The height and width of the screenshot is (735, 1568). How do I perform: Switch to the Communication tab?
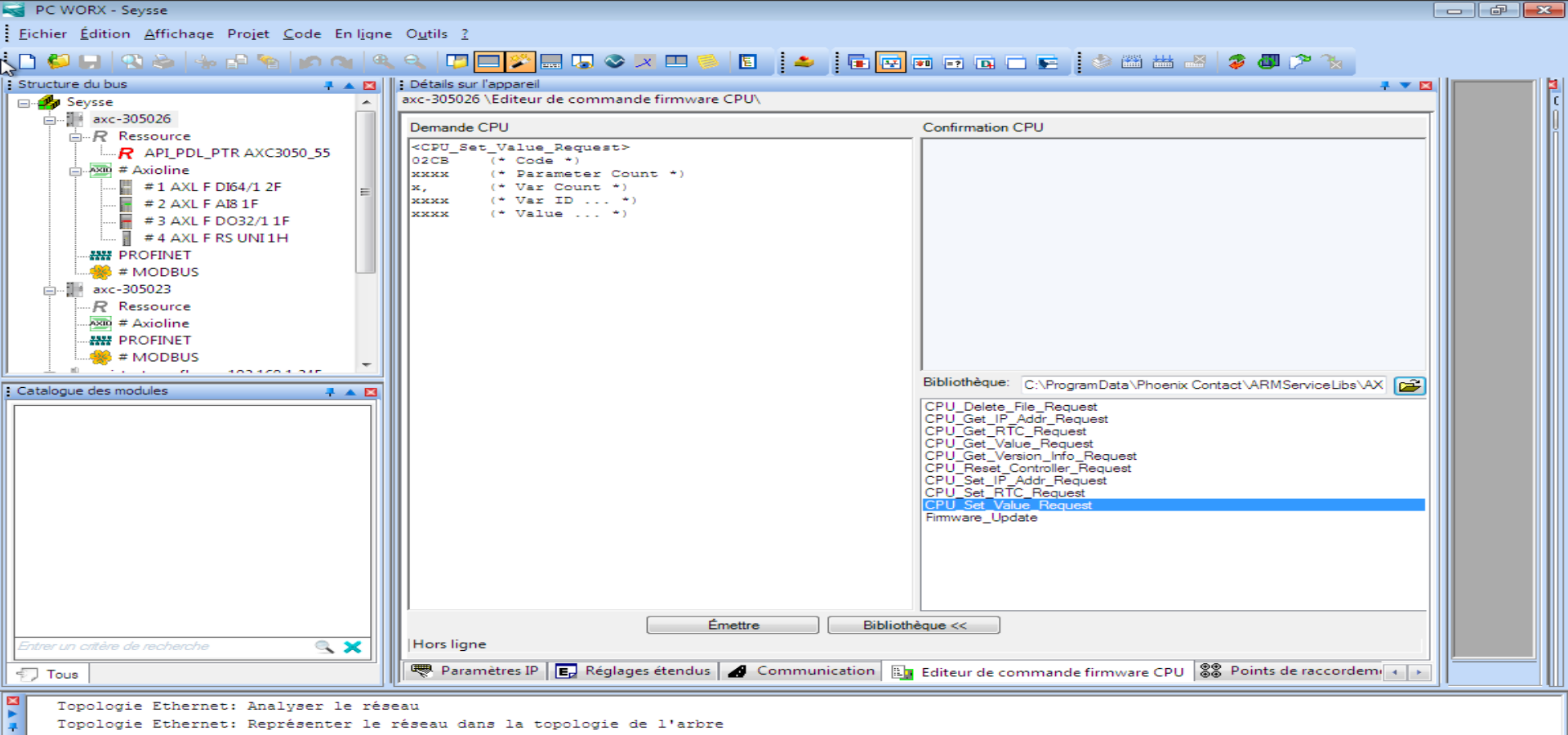[x=804, y=670]
